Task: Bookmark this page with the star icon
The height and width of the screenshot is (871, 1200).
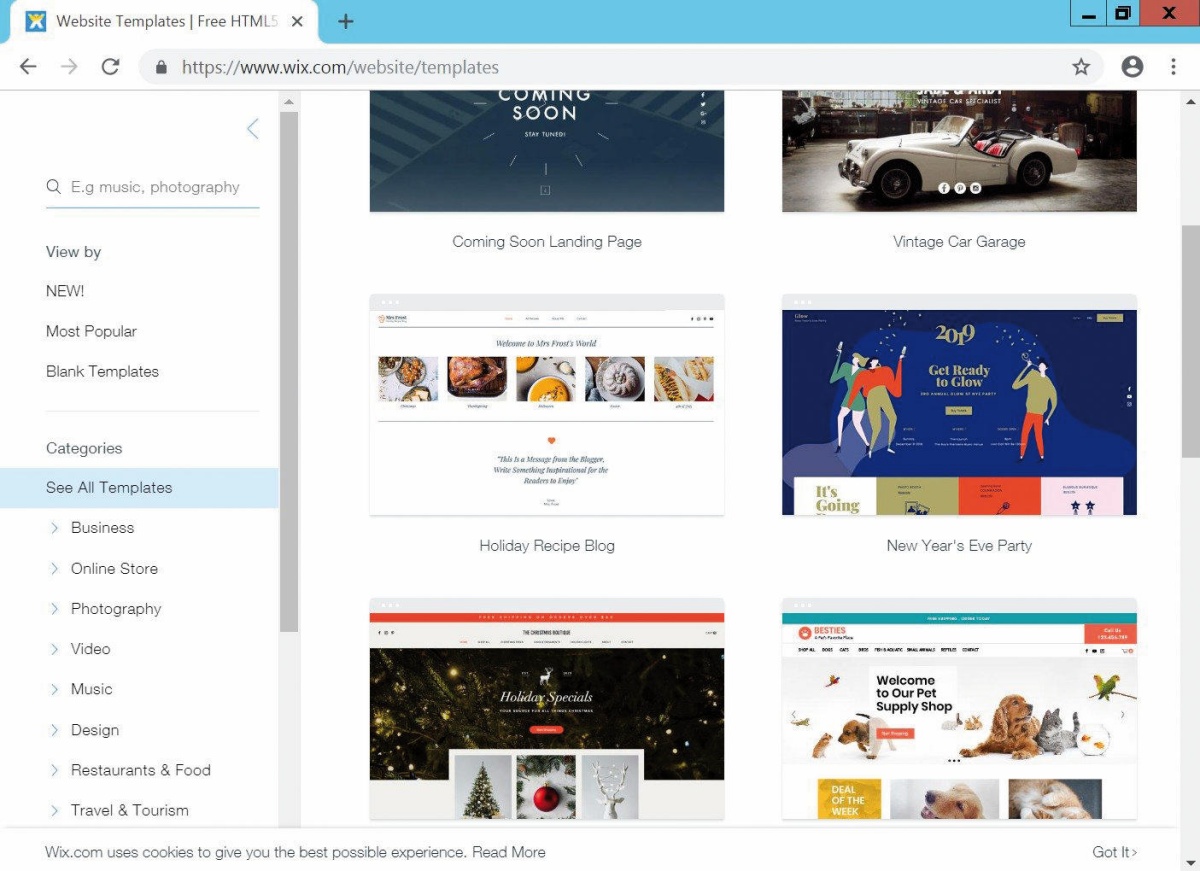Action: 1081,67
